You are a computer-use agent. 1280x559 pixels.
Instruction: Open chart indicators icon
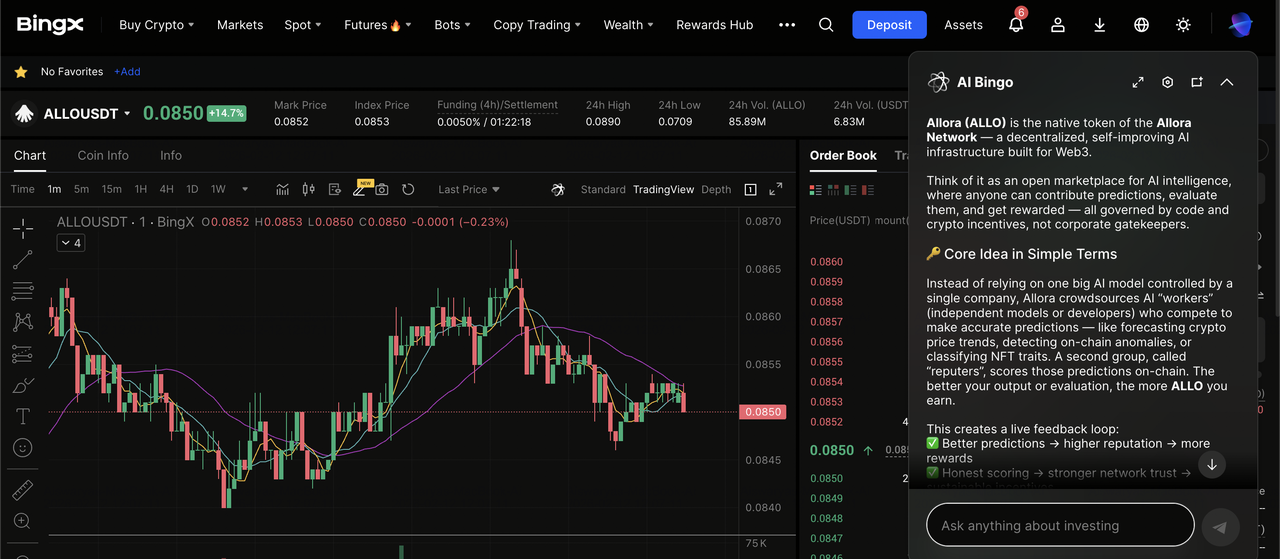(283, 189)
